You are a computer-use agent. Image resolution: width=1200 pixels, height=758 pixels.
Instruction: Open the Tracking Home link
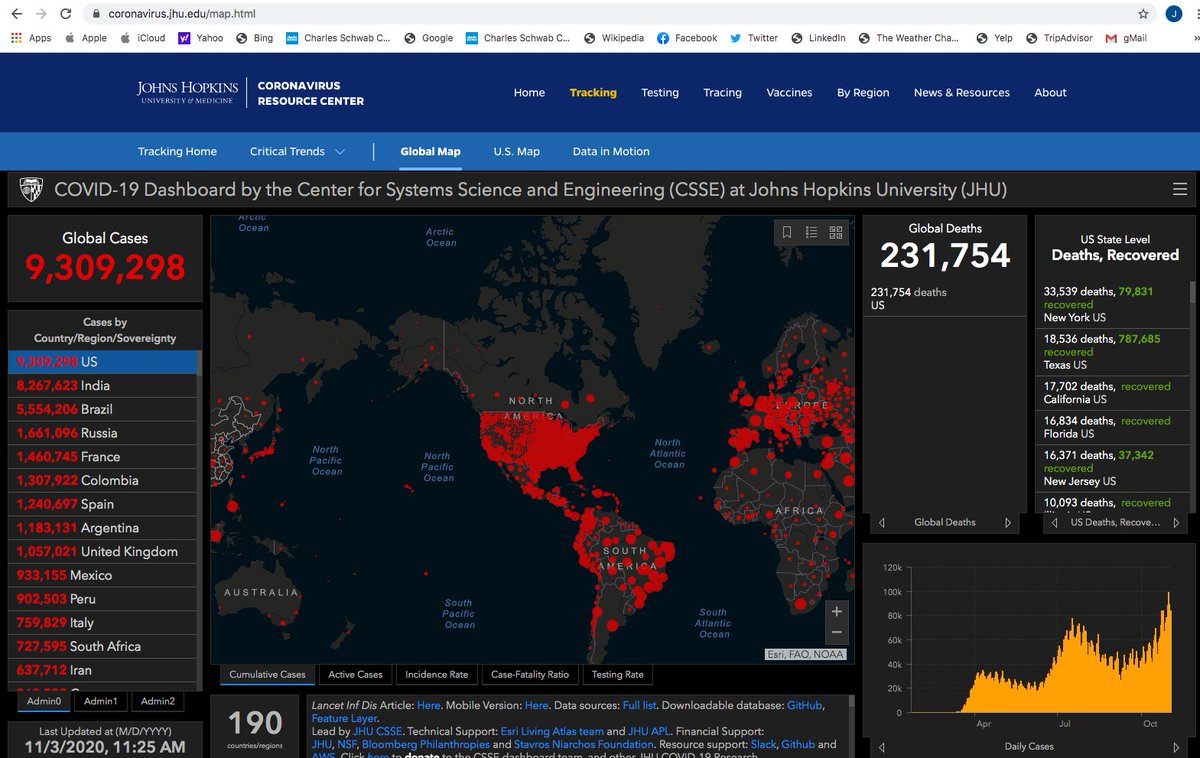coord(177,151)
